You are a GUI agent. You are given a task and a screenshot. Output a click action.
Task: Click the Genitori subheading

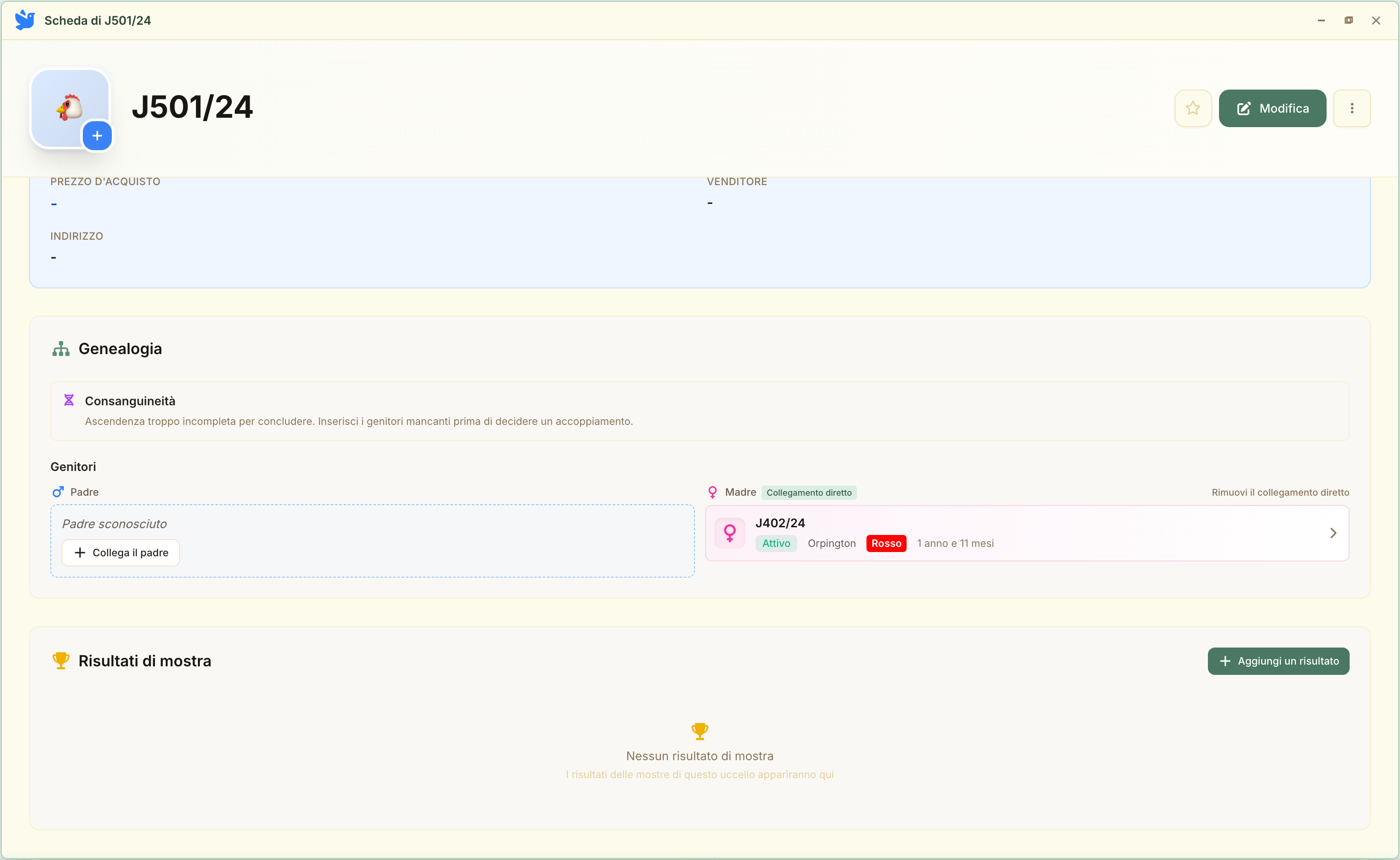[x=73, y=467]
